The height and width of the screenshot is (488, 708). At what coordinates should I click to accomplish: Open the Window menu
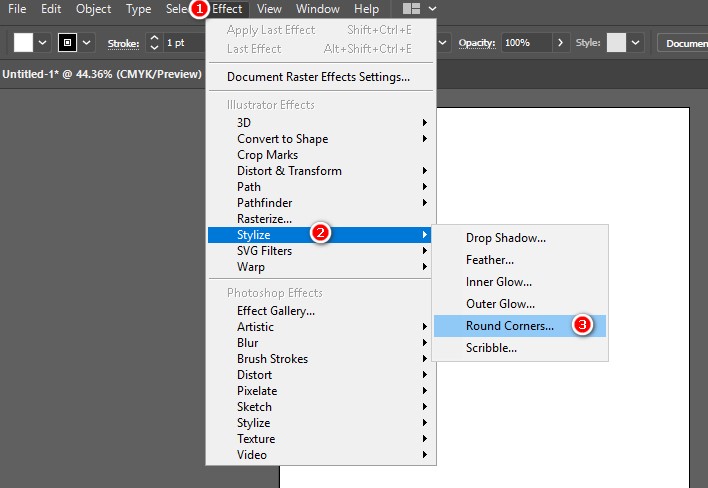coord(318,9)
